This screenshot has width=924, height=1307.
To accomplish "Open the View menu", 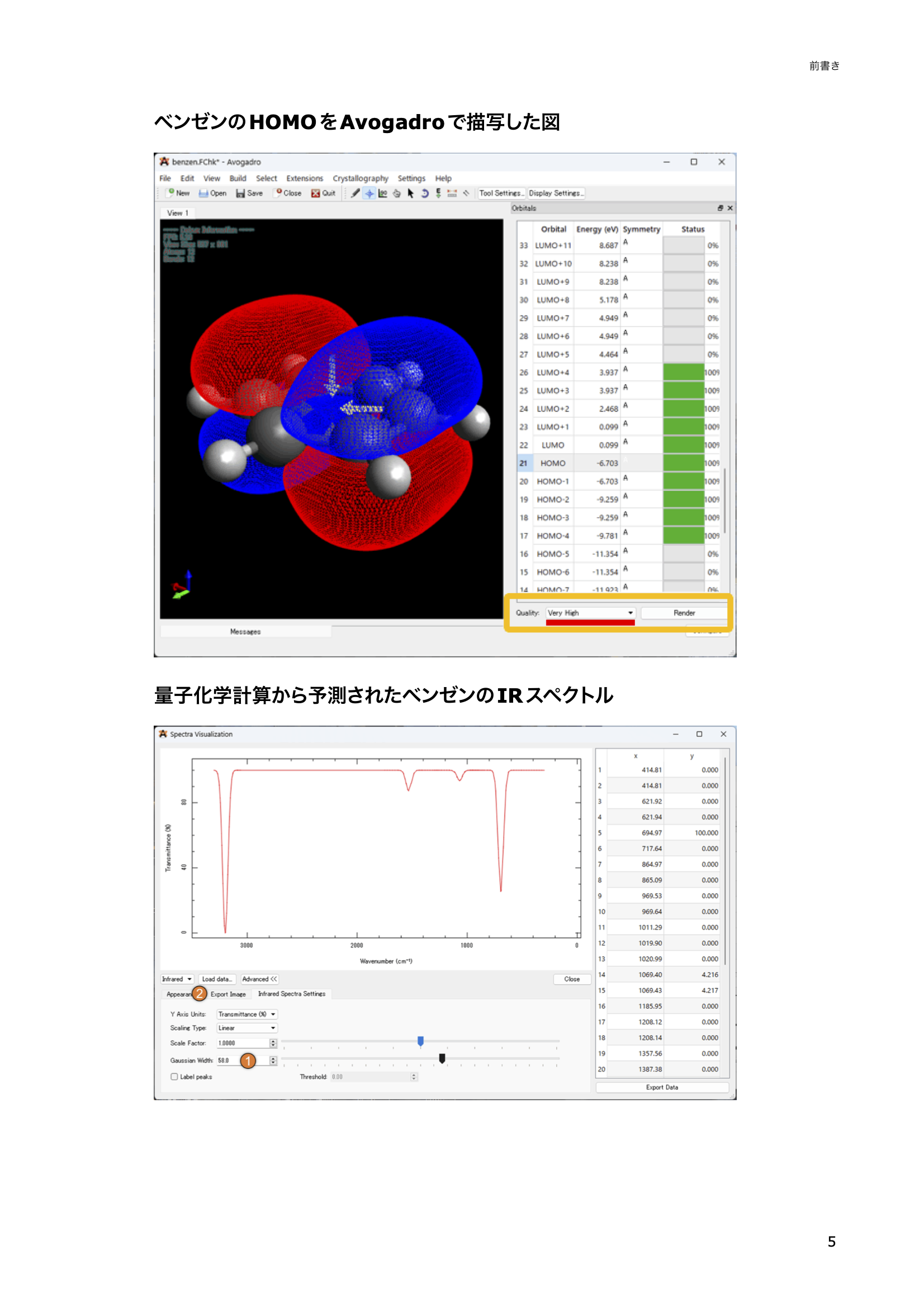I will point(212,178).
